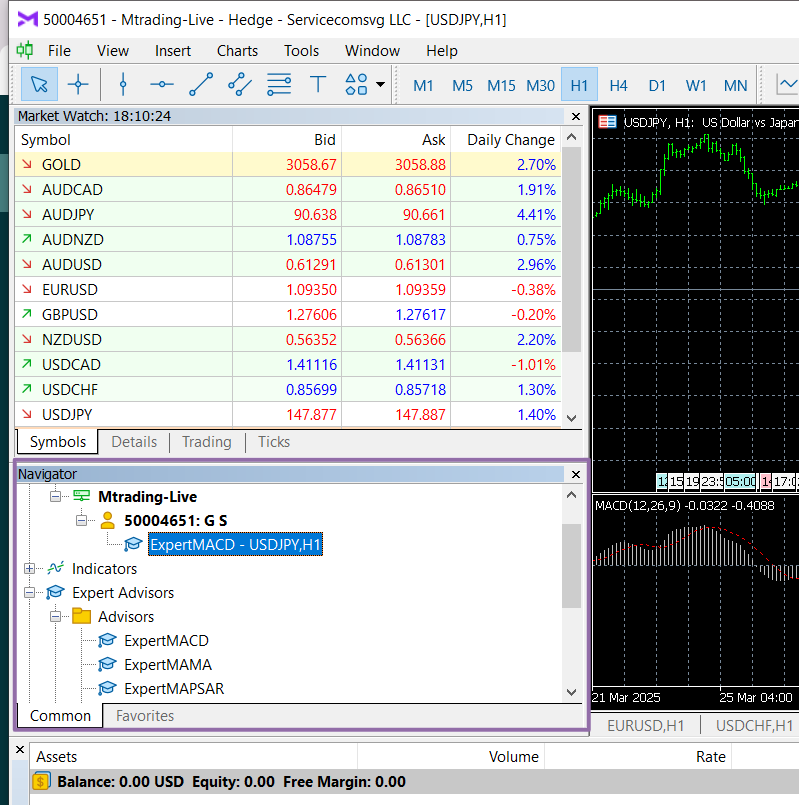Select ExpertMAMA advisor in Navigator
This screenshot has height=805, width=799.
pyautogui.click(x=167, y=665)
